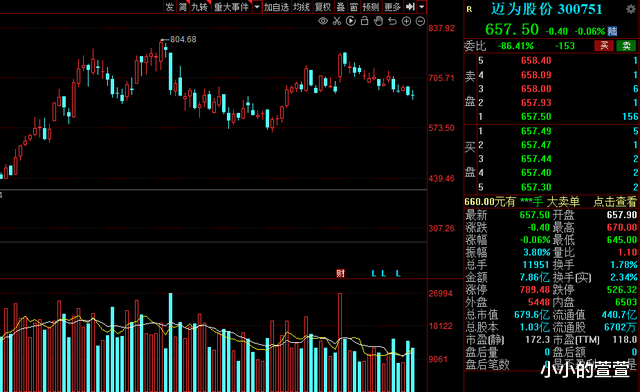The image size is (640, 392).
Task: Click the 总市值 value 679.6亿
Action: [x=532, y=314]
